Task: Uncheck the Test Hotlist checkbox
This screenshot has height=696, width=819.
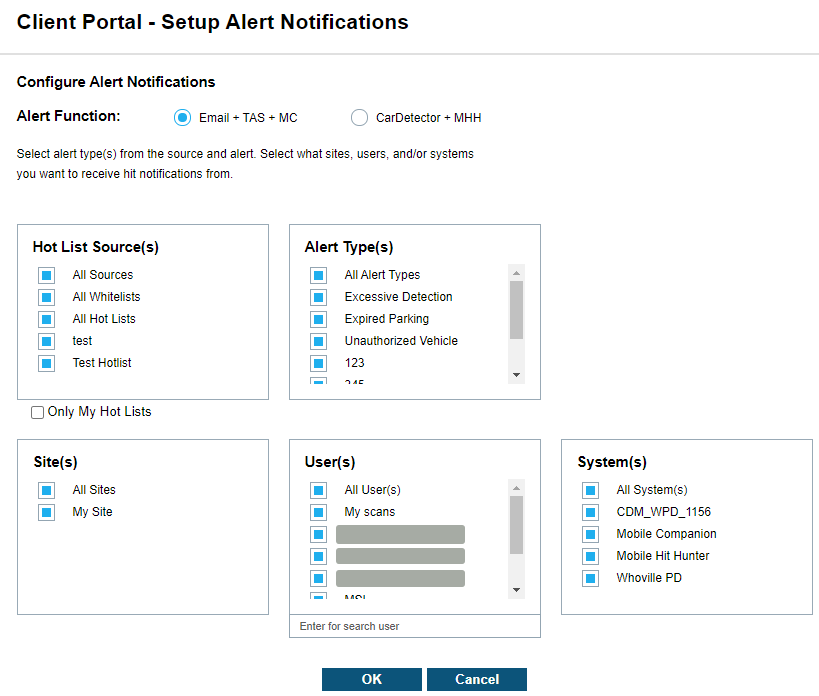Action: [46, 363]
